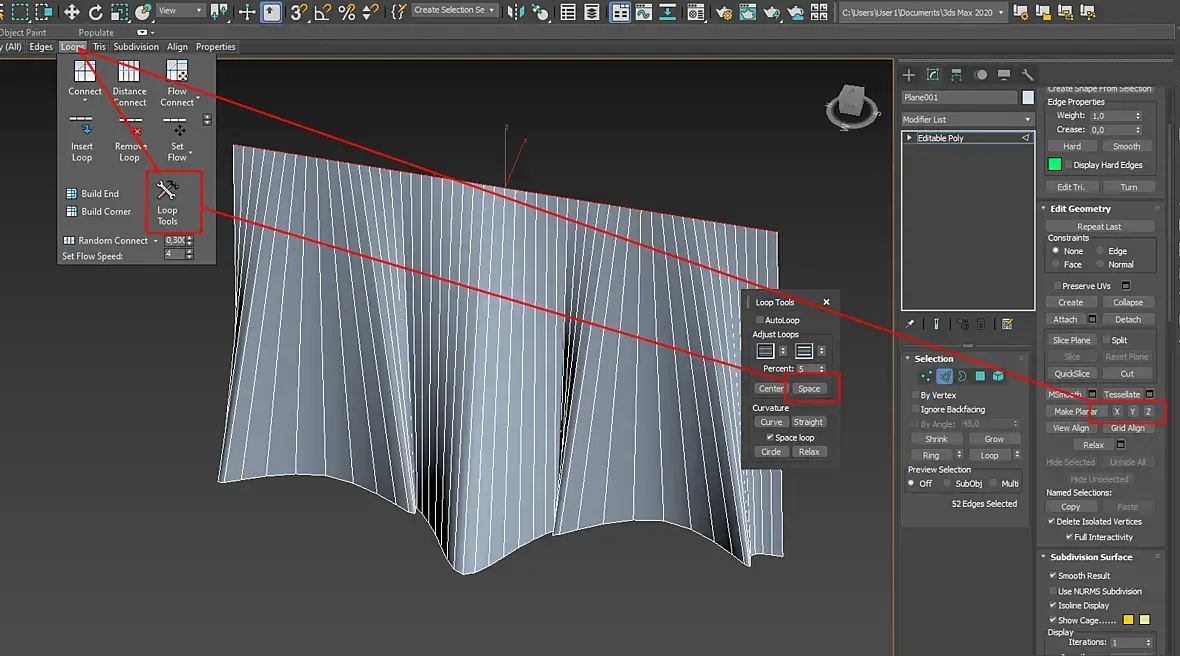This screenshot has height=656, width=1180.
Task: Toggle the Ignore Backfacing checkbox
Action: pos(915,409)
